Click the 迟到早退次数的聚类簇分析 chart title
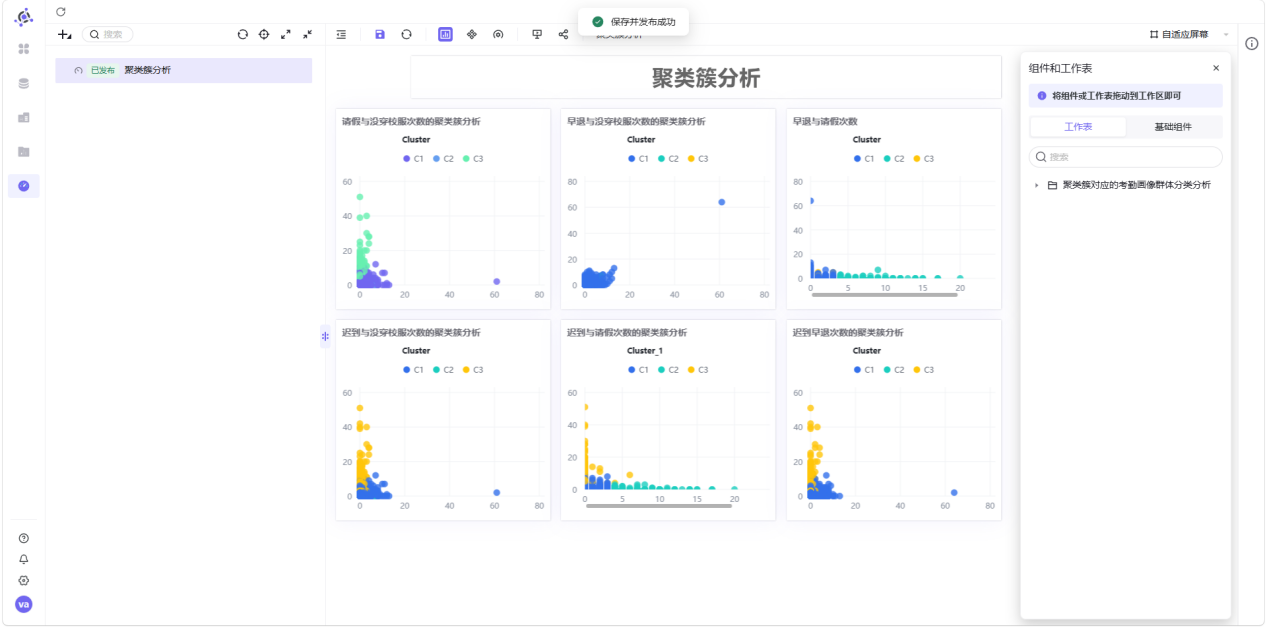This screenshot has height=628, width=1267. 848,332
